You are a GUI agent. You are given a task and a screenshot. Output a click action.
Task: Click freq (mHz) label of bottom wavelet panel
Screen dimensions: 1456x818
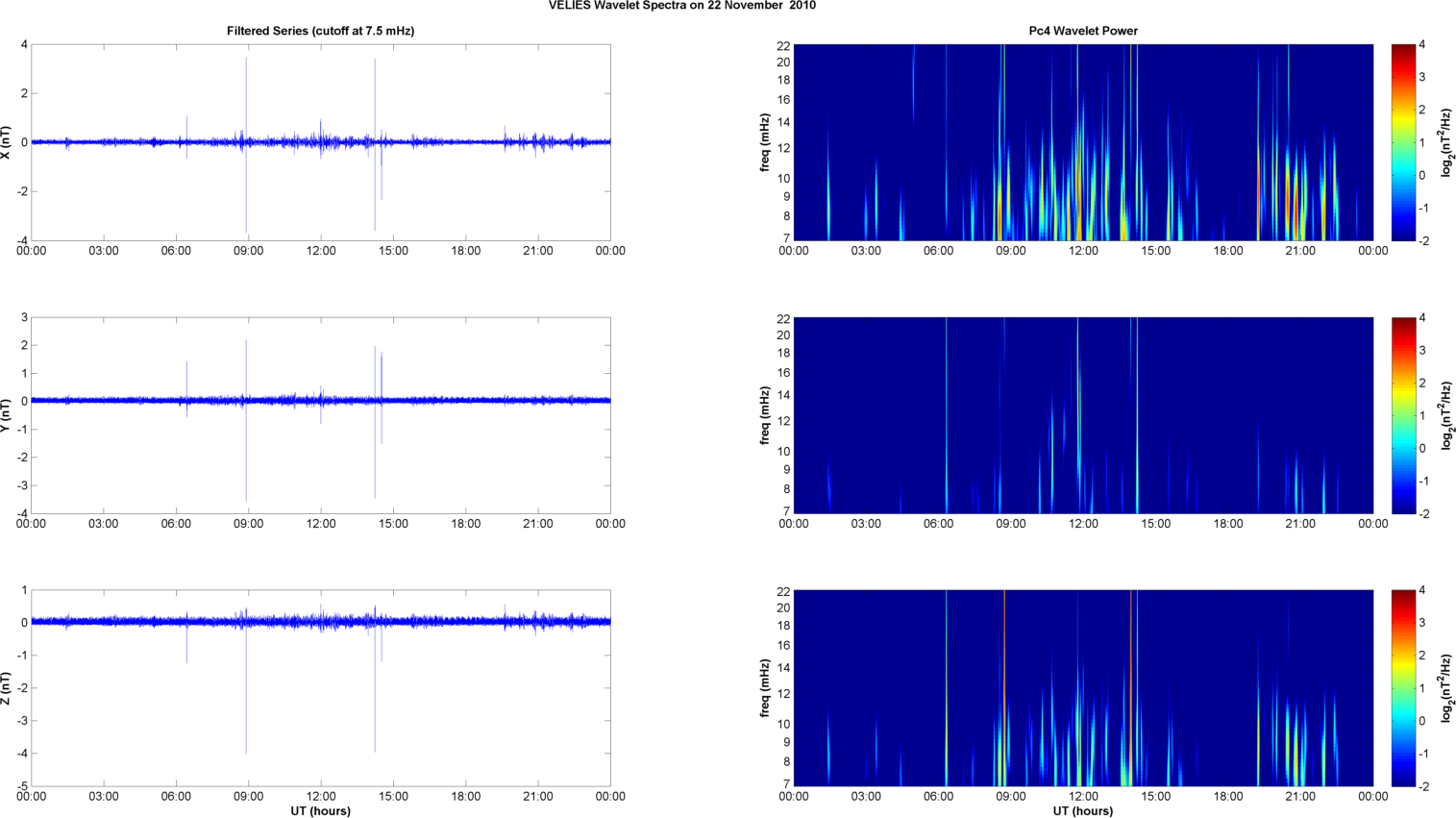point(765,688)
